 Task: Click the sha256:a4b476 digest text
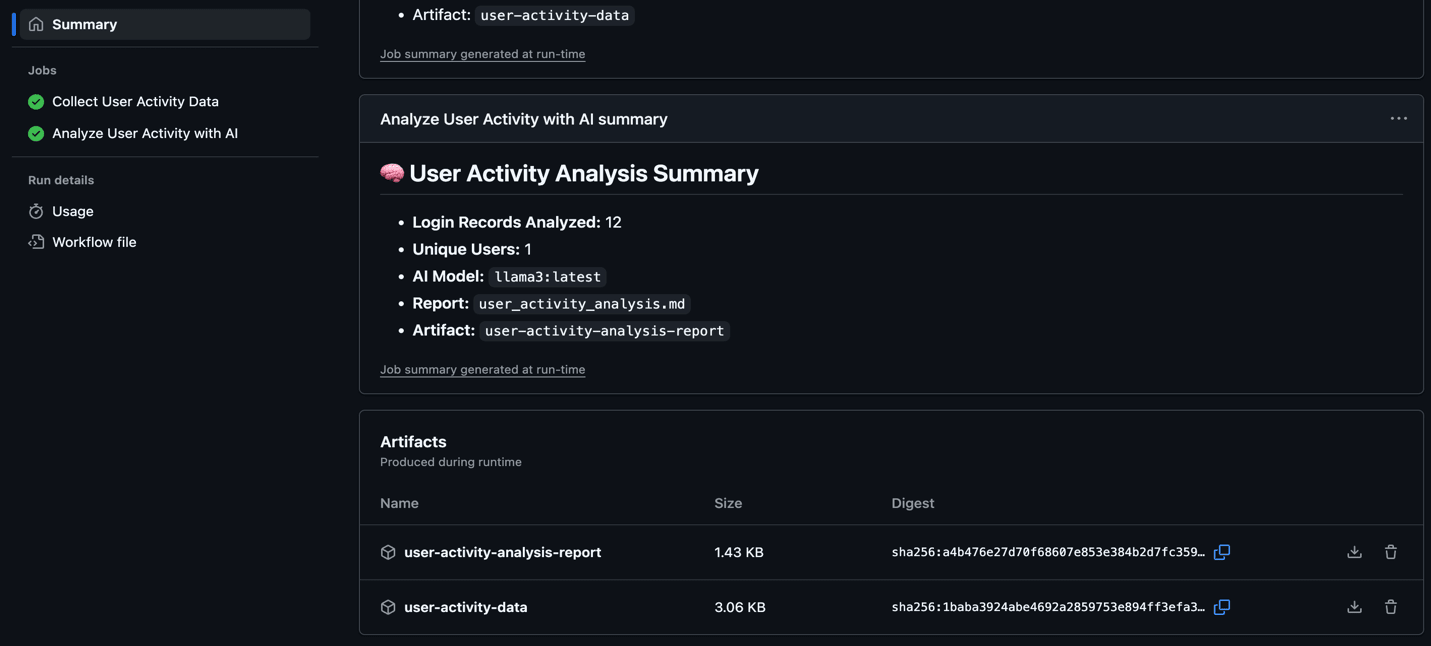tap(1047, 552)
